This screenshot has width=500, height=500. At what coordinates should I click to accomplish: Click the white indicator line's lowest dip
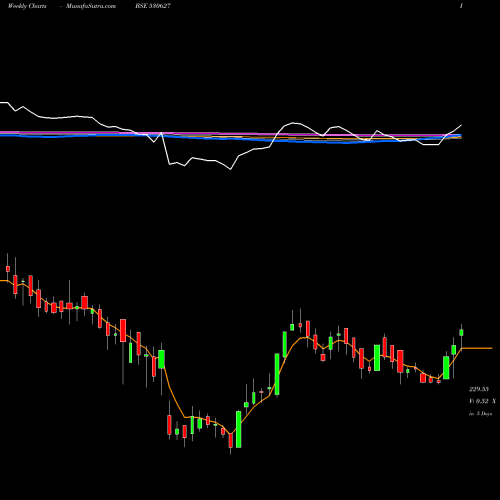pos(231,169)
